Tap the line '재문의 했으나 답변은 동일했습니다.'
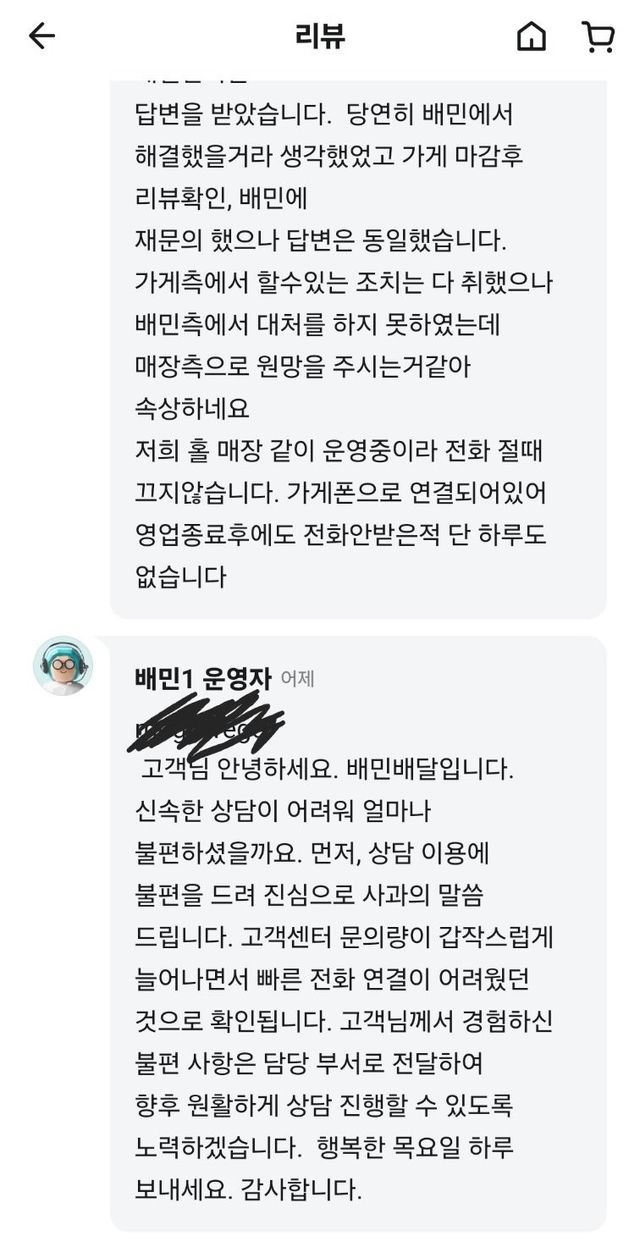The image size is (640, 1247). (x=321, y=241)
